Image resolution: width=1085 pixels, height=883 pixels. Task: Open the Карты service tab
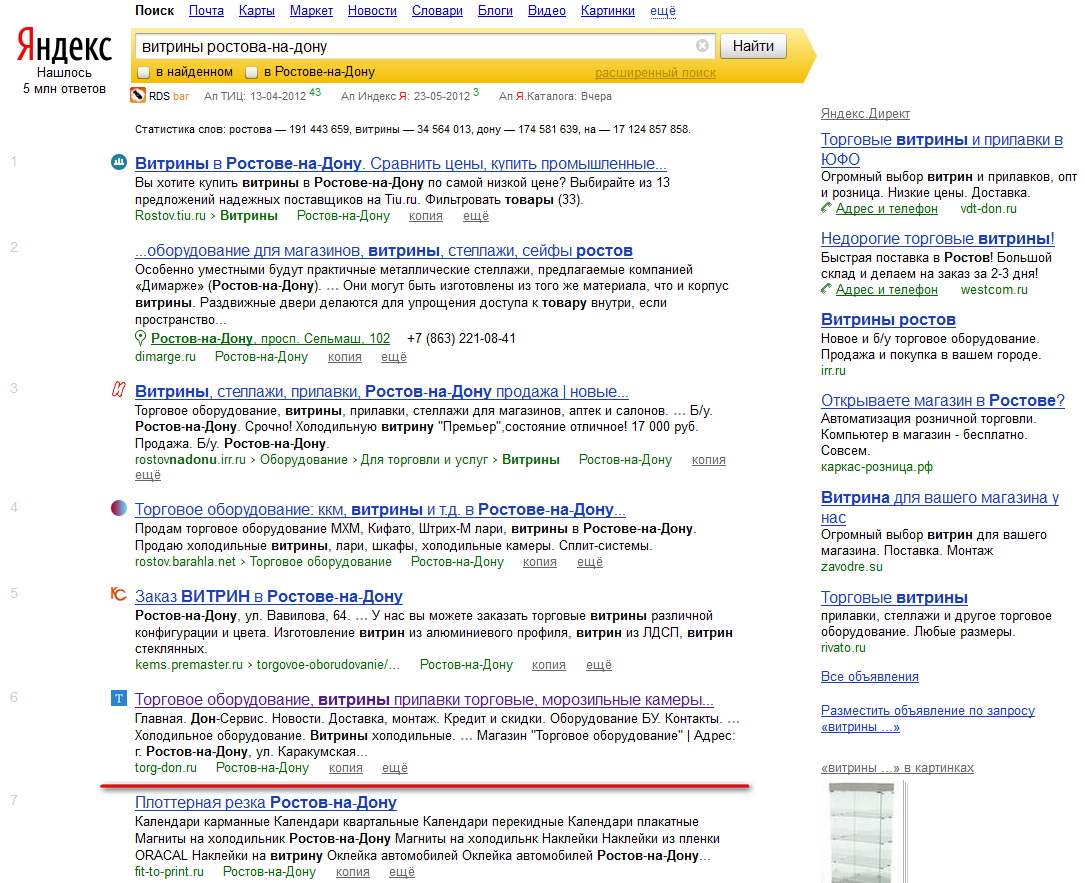coord(257,10)
